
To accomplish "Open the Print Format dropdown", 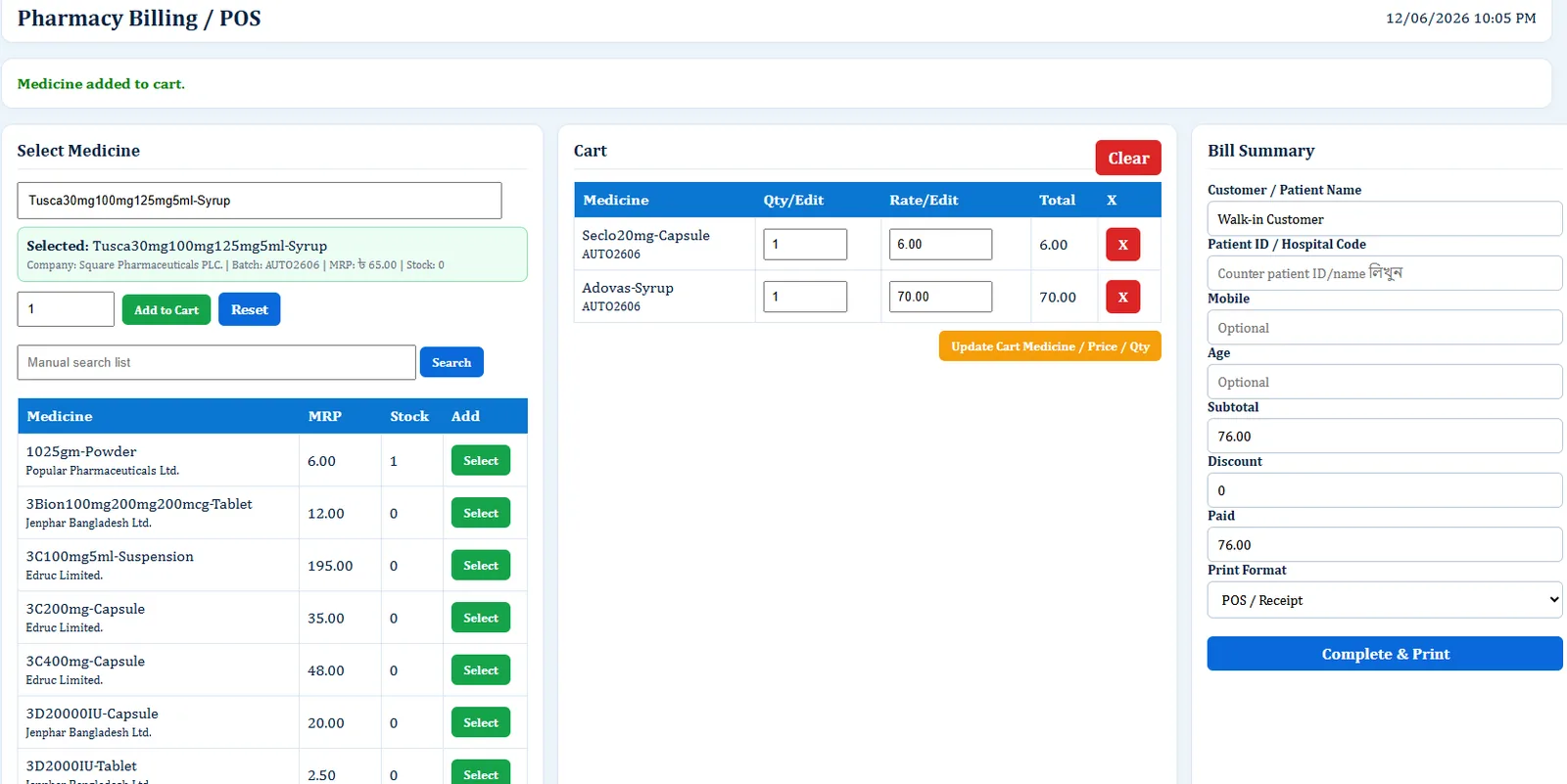I will pyautogui.click(x=1385, y=600).
